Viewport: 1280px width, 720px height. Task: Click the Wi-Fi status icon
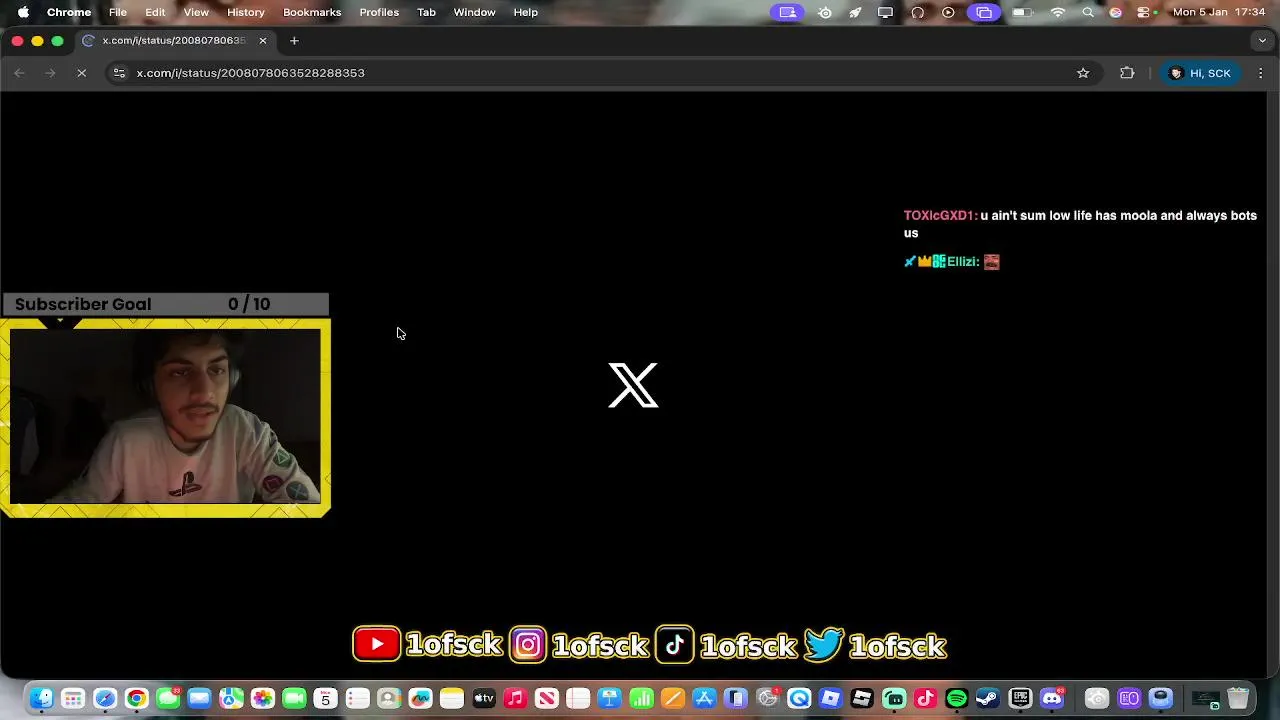pos(1058,12)
